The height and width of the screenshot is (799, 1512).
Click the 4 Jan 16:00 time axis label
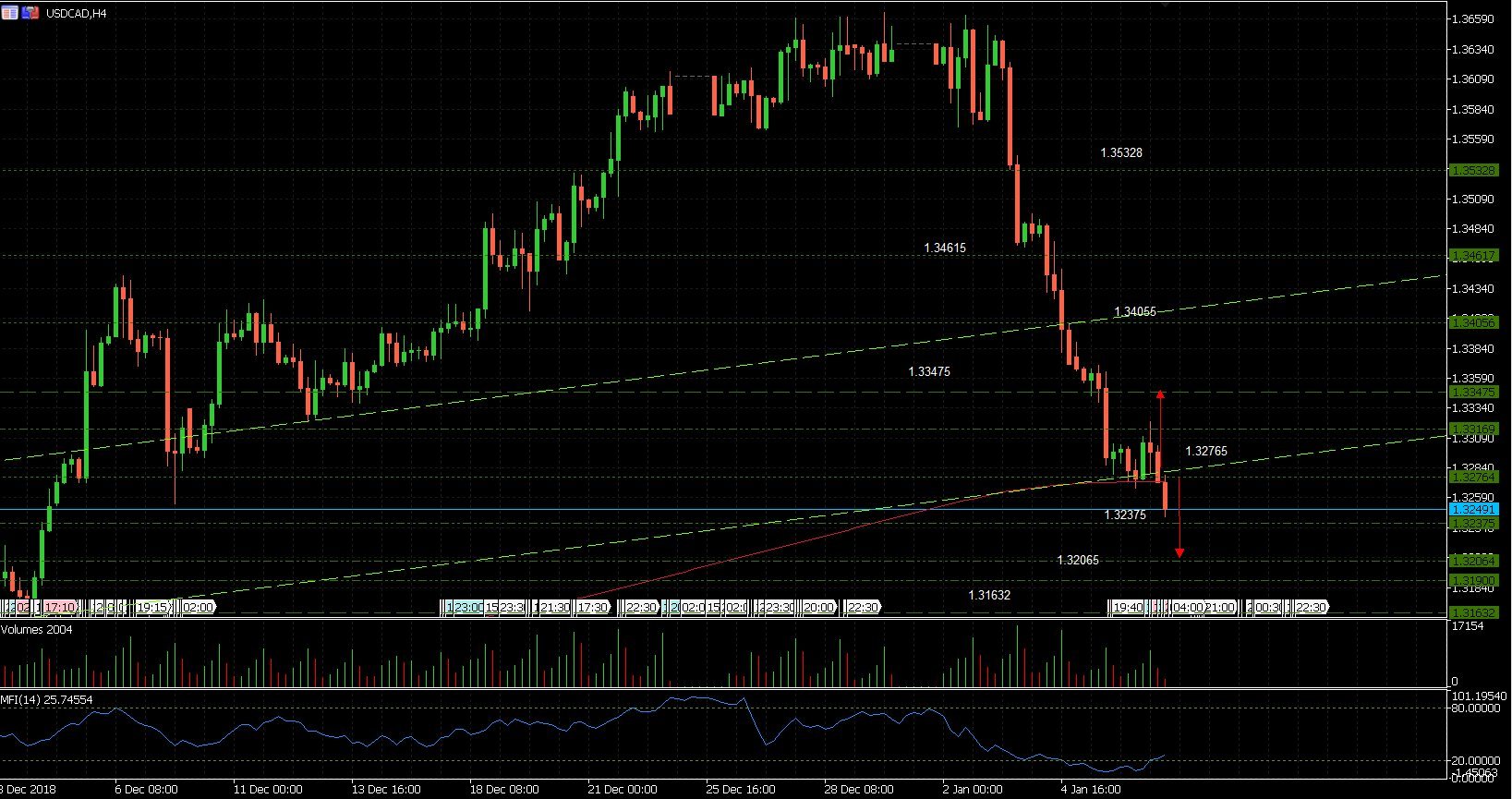1091,789
